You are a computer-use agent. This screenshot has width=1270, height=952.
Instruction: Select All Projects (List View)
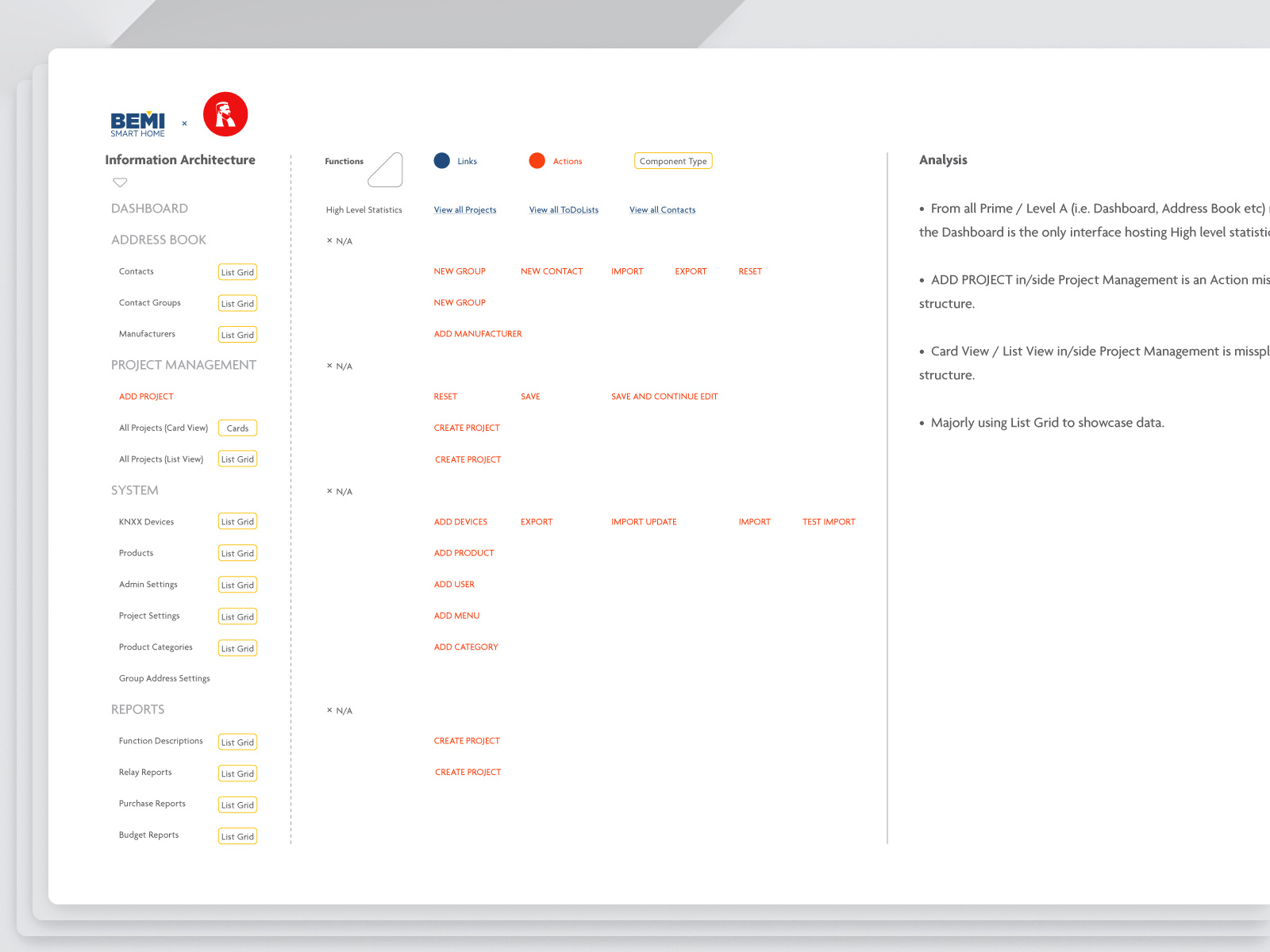click(161, 459)
